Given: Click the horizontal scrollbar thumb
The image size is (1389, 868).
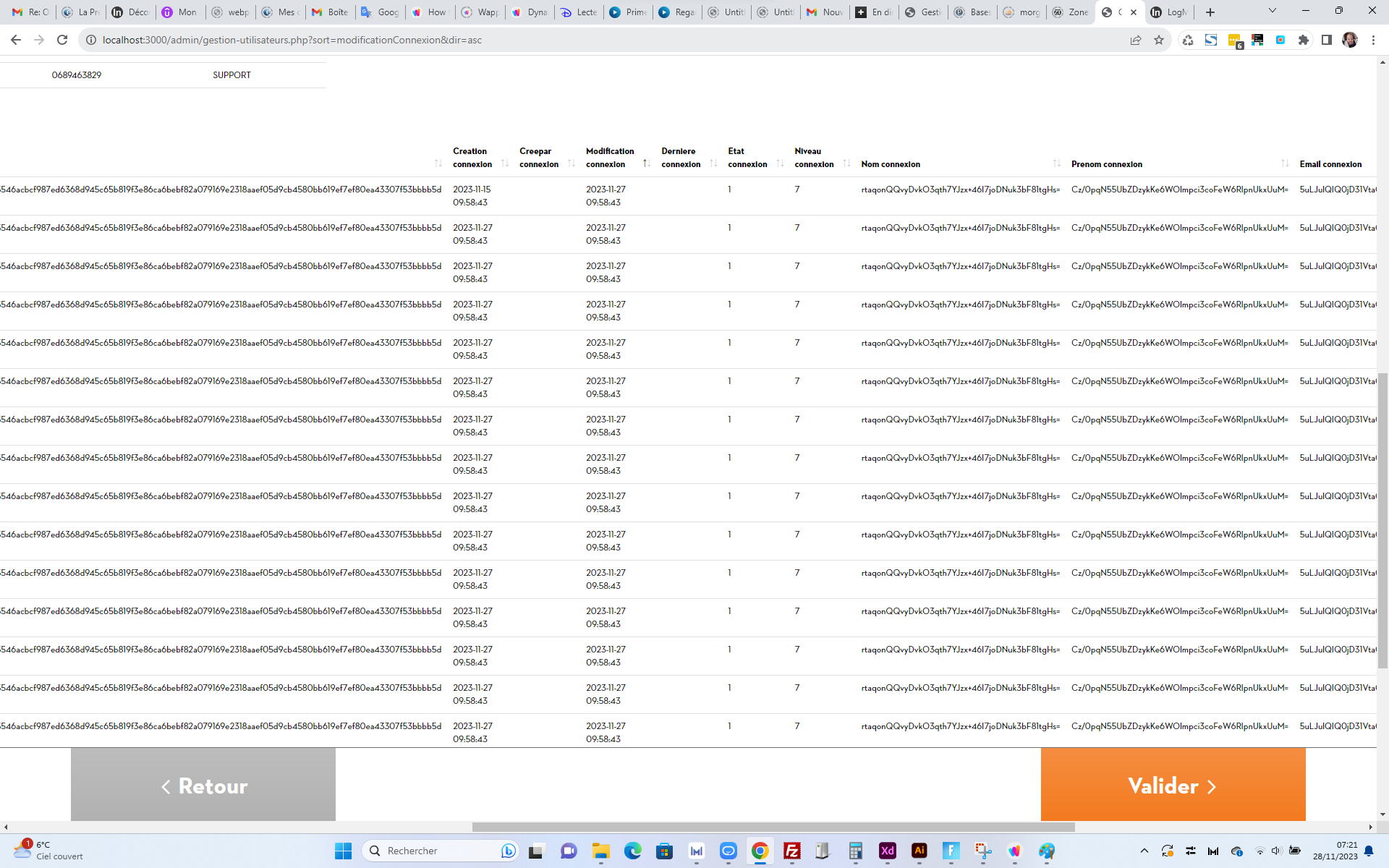Looking at the screenshot, I should point(773,827).
